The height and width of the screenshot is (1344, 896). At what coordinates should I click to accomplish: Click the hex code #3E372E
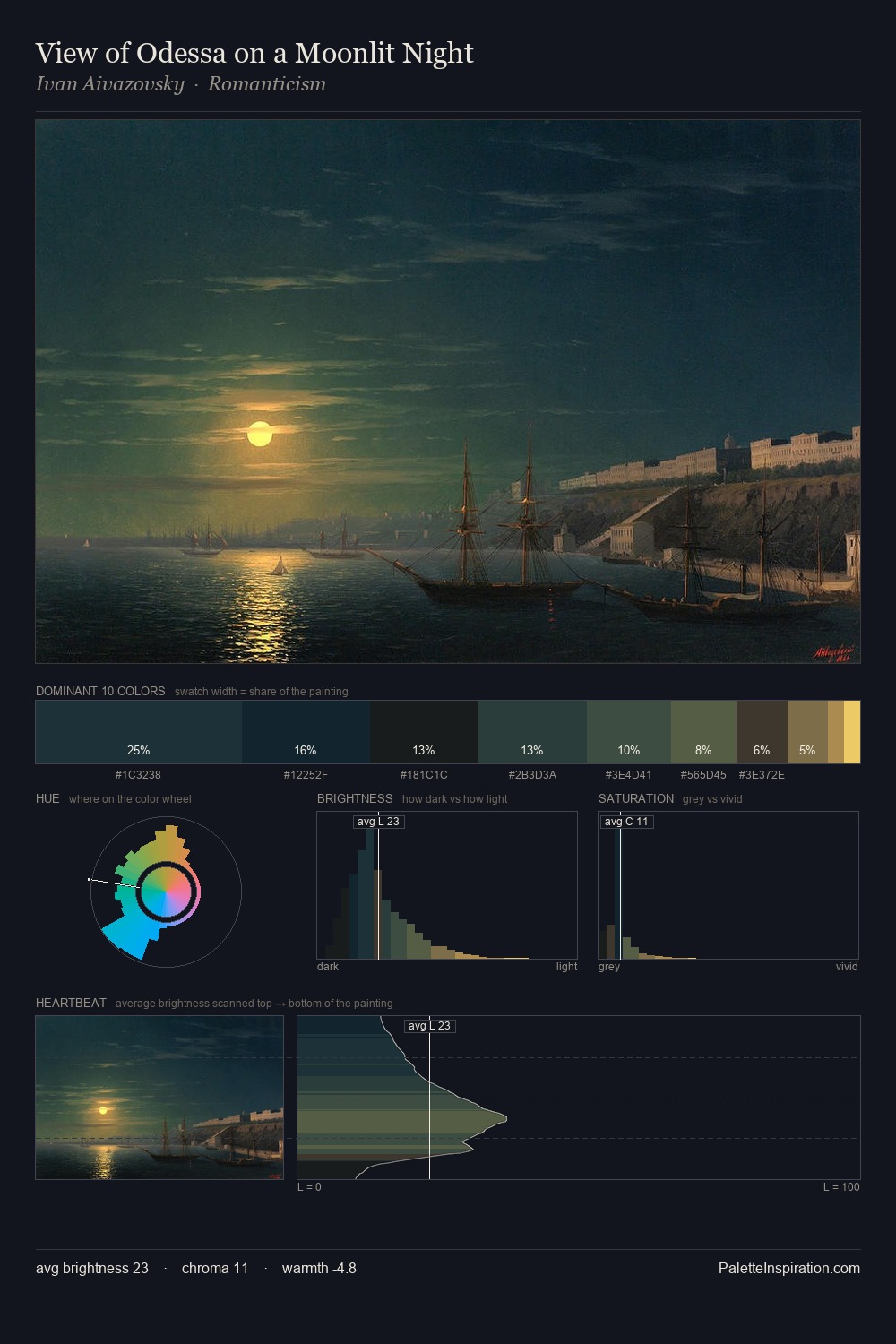[762, 775]
